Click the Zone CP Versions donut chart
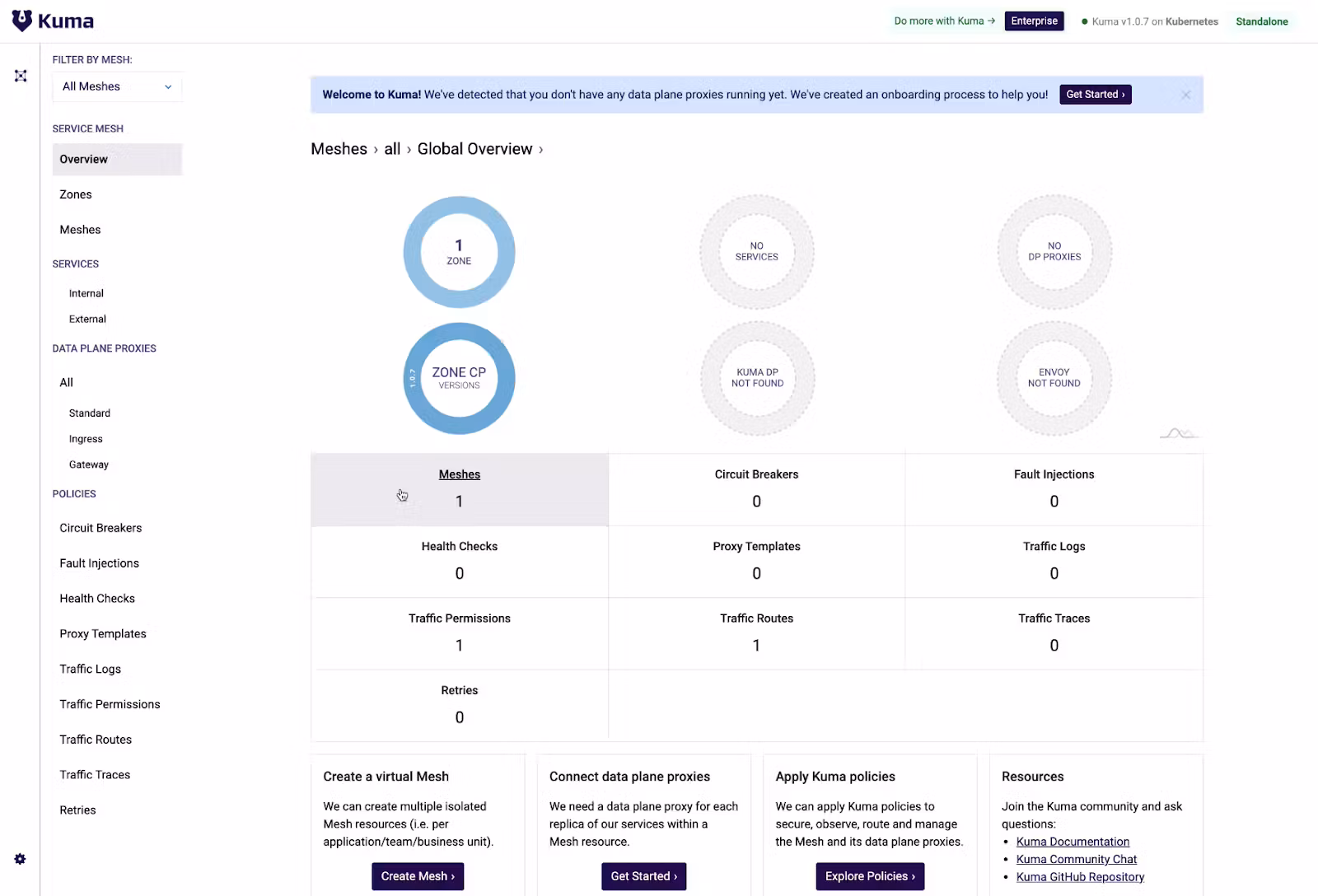Viewport: 1318px width, 896px height. pyautogui.click(x=459, y=378)
